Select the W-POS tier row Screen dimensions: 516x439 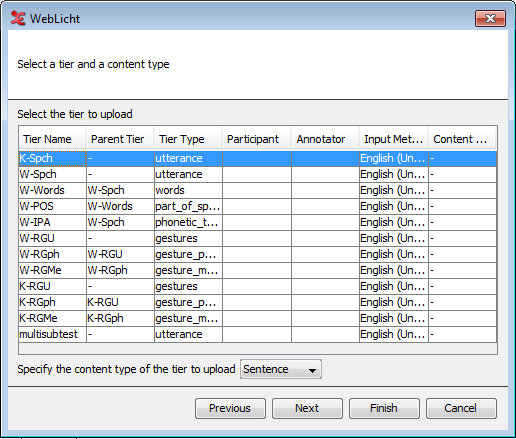pyautogui.click(x=258, y=206)
